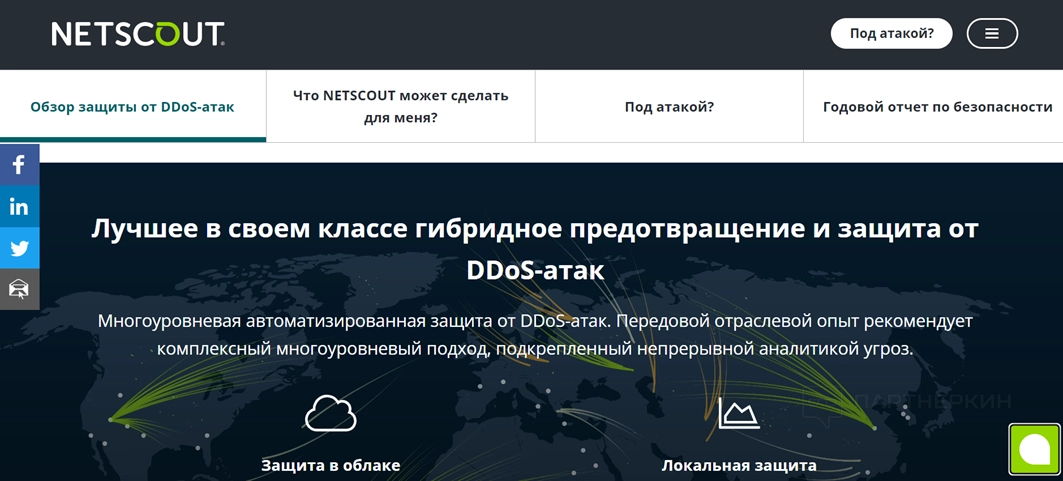This screenshot has width=1063, height=481.
Task: Open the green chat widget
Action: [1035, 448]
